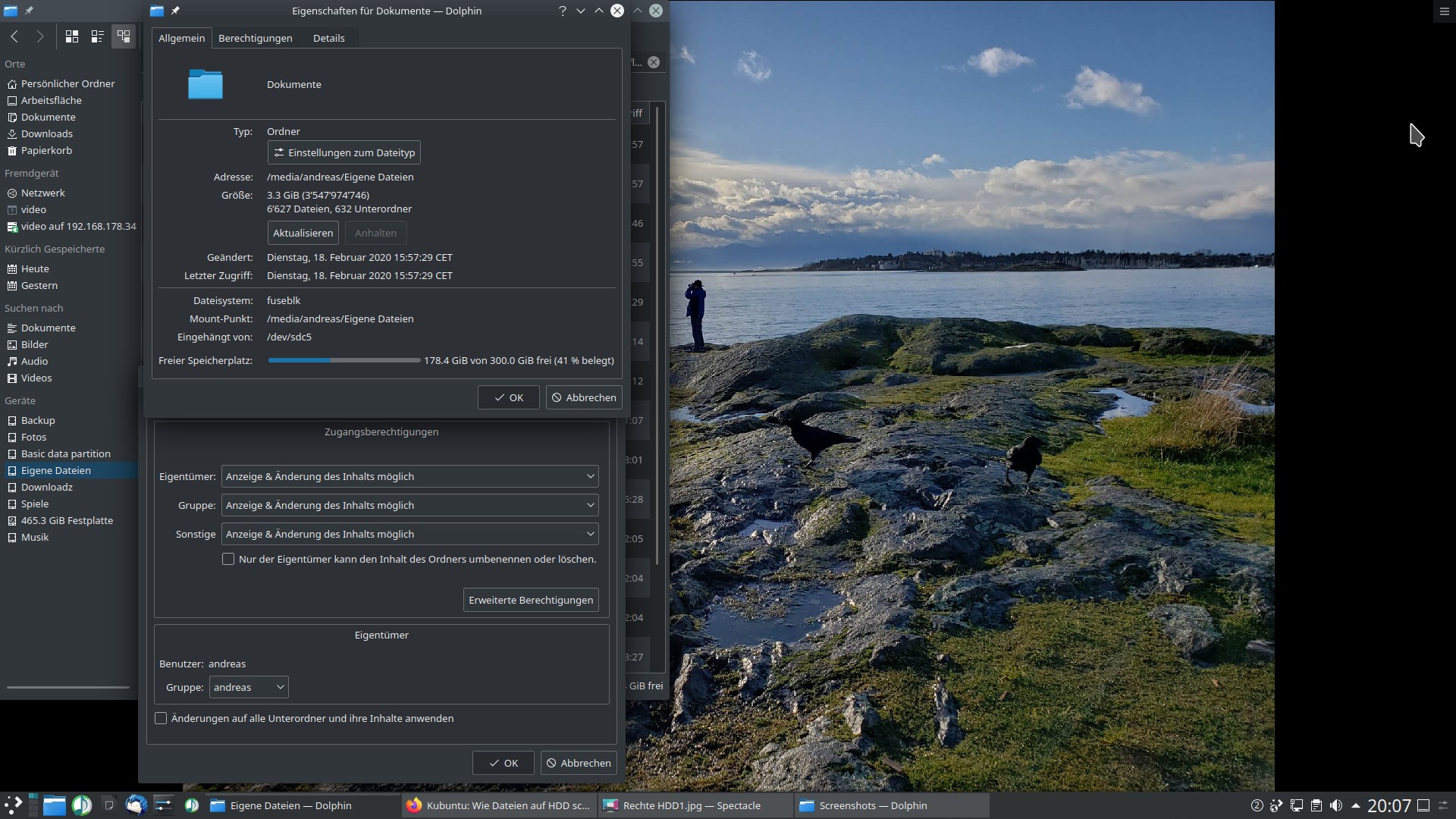Switch to the Berechtigungen tab
This screenshot has height=819, width=1456.
click(x=255, y=38)
